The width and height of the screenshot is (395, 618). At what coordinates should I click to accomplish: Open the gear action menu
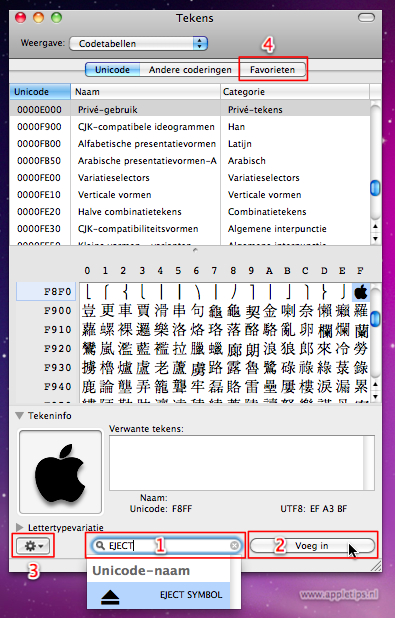pos(33,545)
